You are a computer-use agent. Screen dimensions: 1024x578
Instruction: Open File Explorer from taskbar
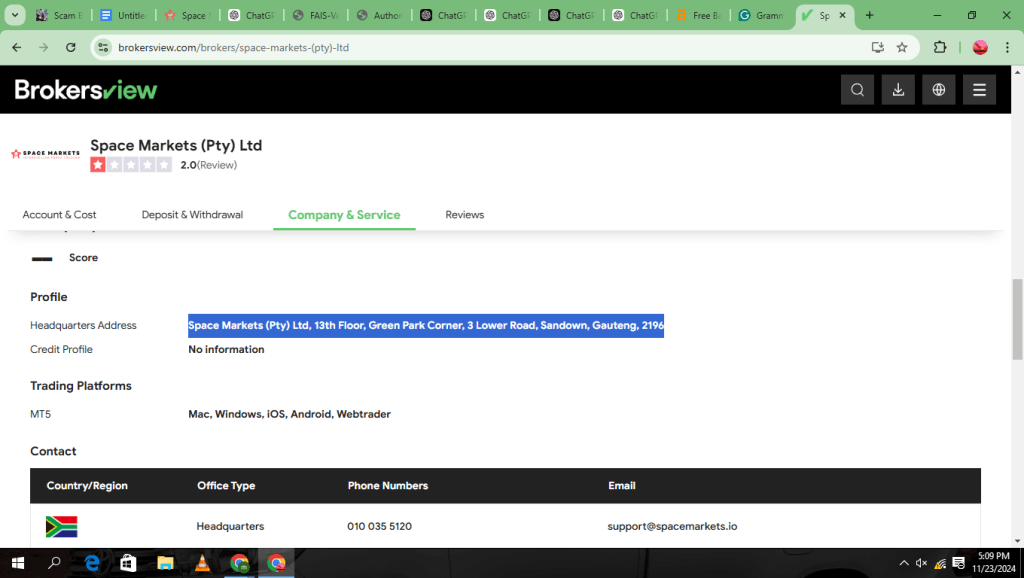(x=165, y=563)
